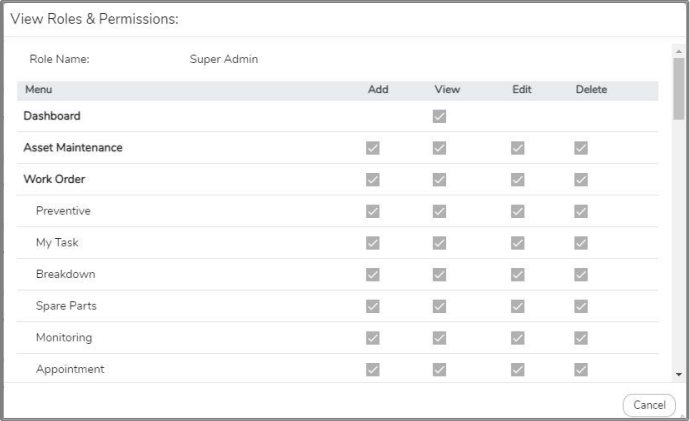This screenshot has height=421, width=690.
Task: Uncheck Asset Maintenance Add checkbox
Action: [x=373, y=148]
